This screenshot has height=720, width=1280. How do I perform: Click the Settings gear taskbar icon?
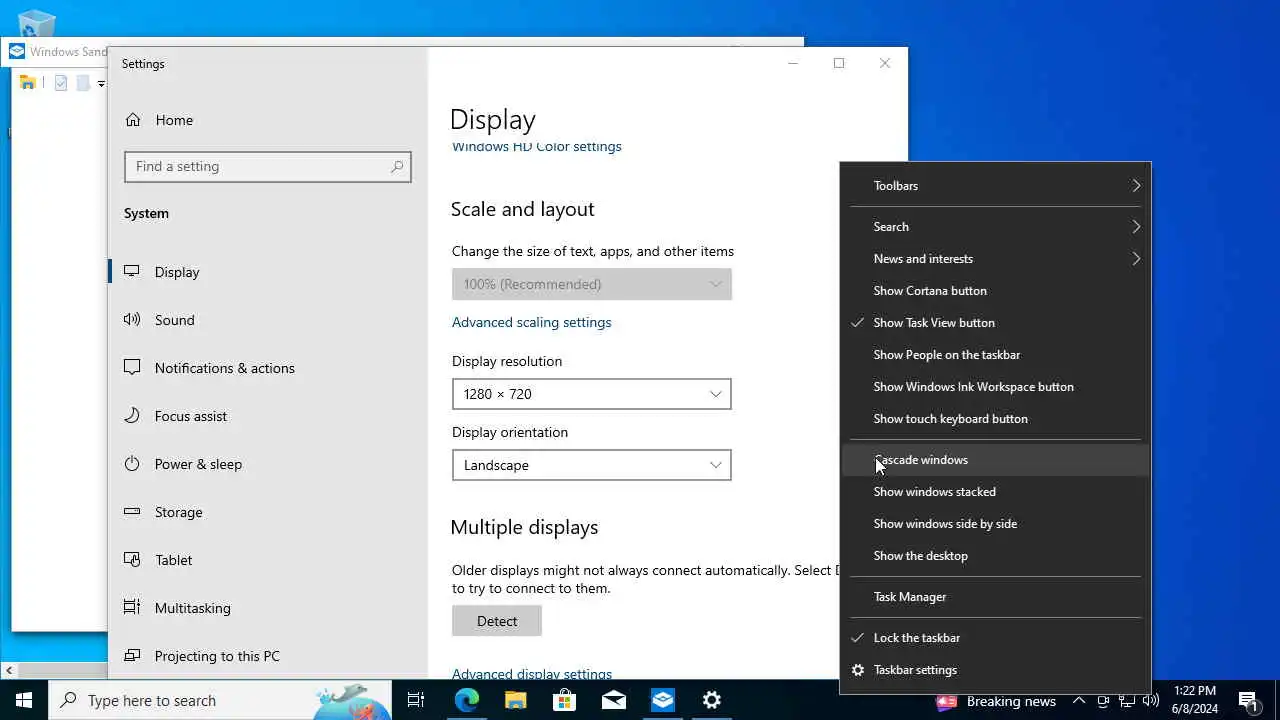711,700
